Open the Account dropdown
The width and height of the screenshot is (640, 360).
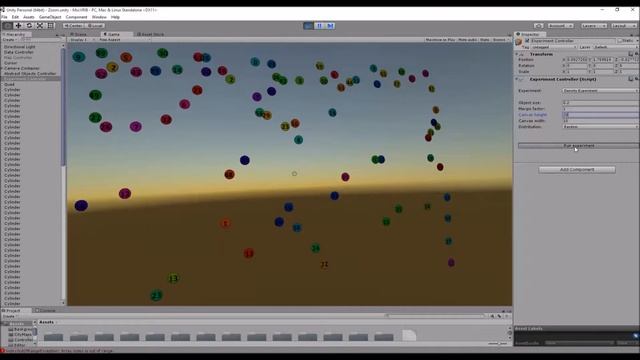click(x=560, y=26)
